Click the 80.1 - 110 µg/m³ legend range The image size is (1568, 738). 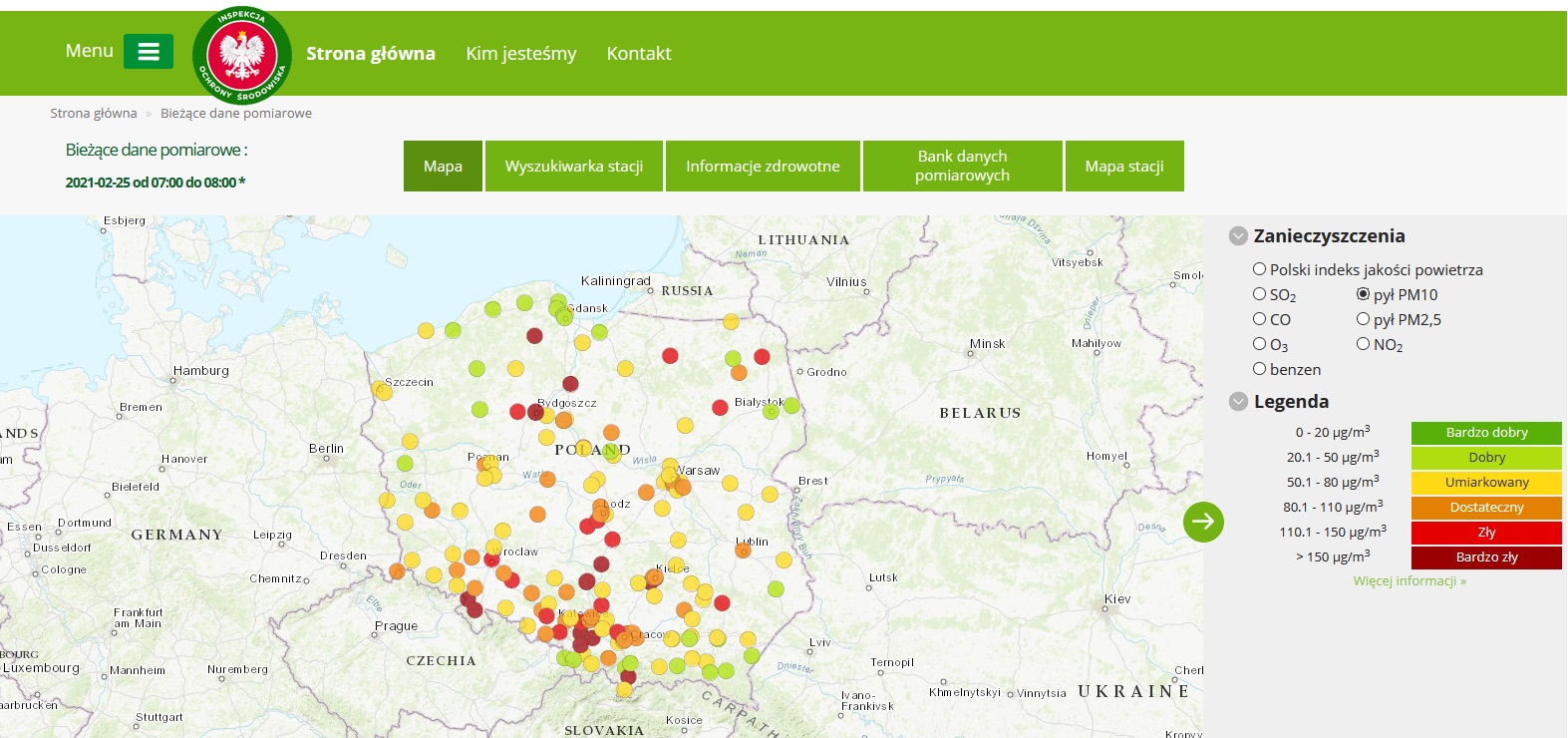1333,507
